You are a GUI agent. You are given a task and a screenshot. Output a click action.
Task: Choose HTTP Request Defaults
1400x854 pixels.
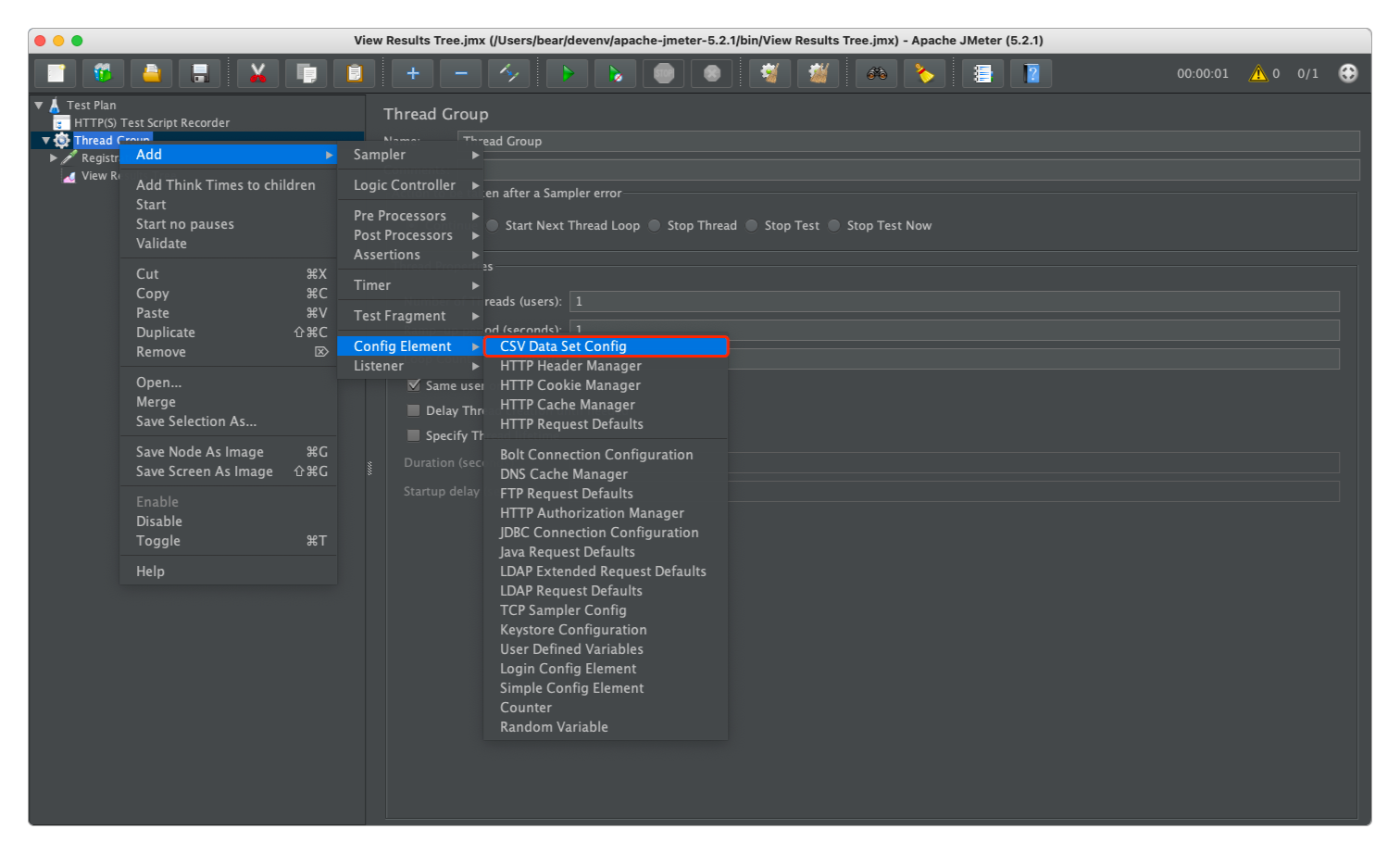point(606,424)
